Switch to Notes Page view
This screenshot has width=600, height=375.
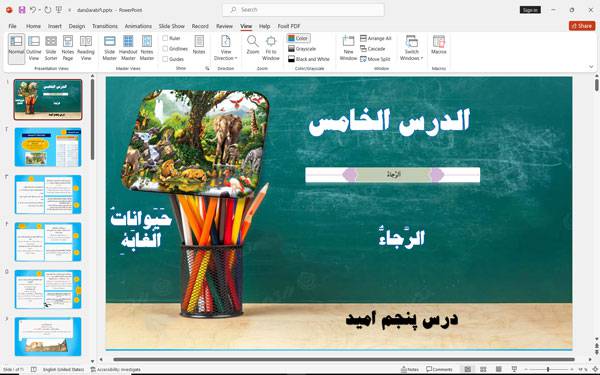coord(68,48)
